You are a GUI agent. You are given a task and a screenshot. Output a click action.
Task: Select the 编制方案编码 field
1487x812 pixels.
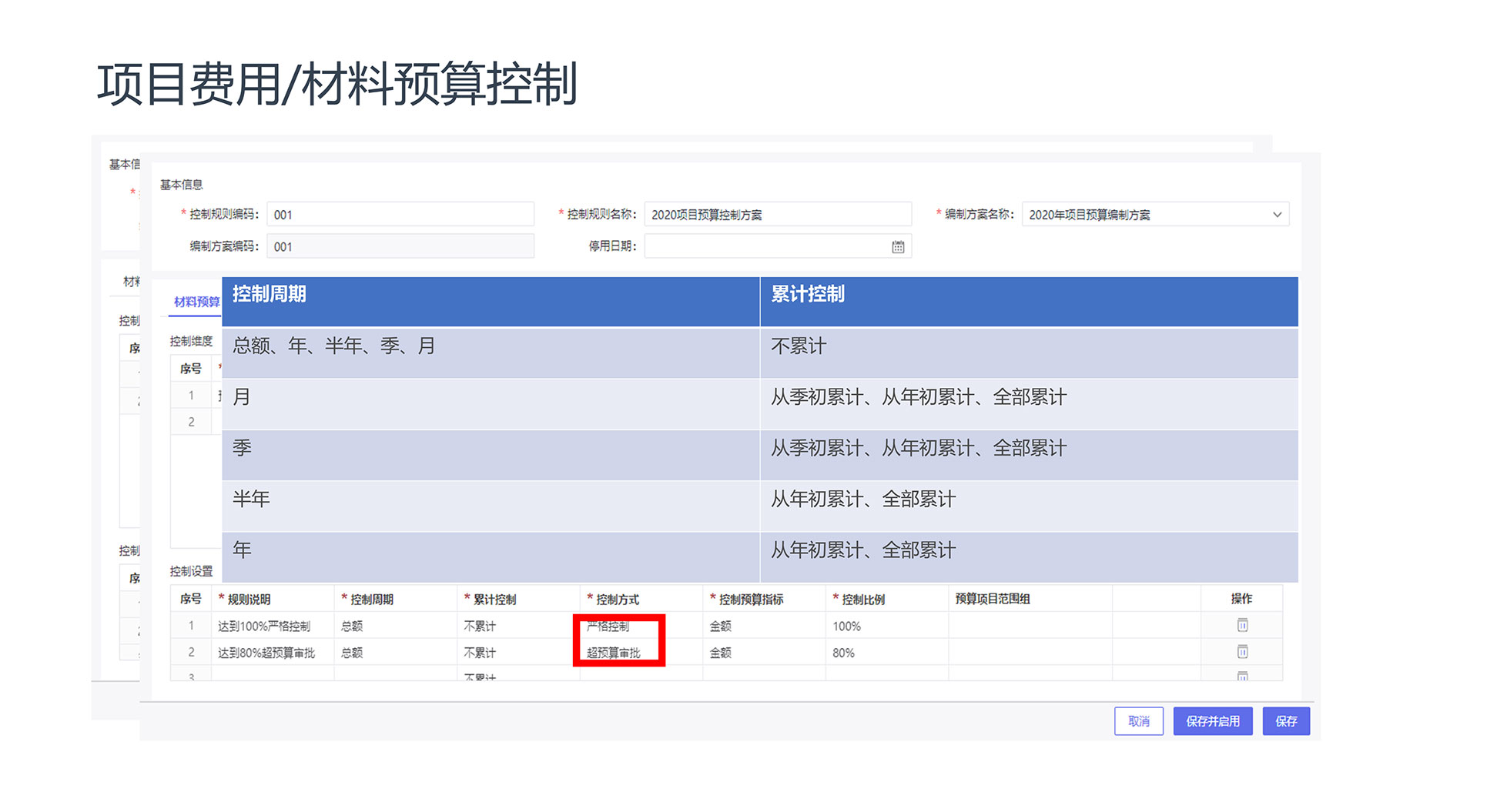pyautogui.click(x=400, y=247)
